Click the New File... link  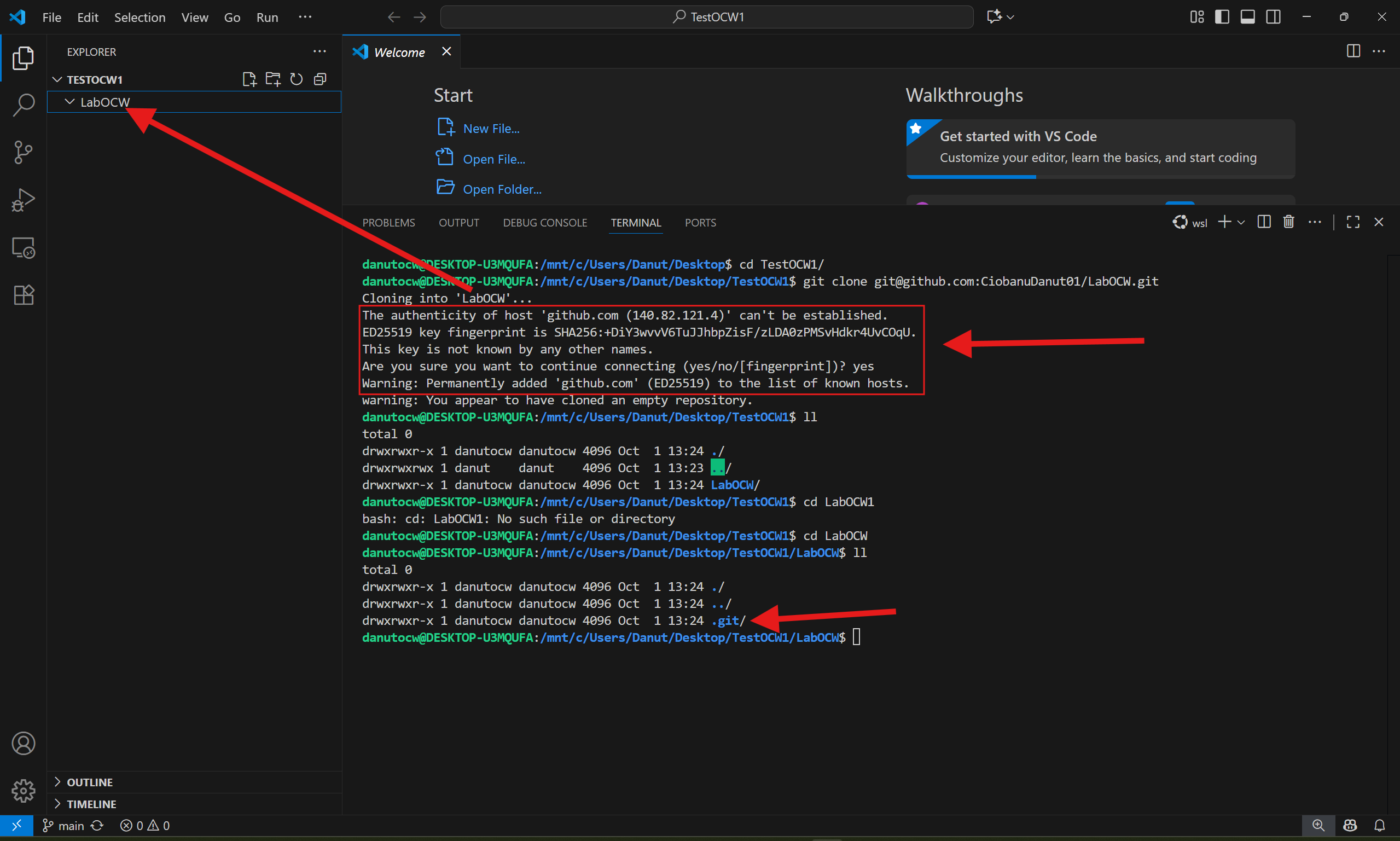click(491, 129)
